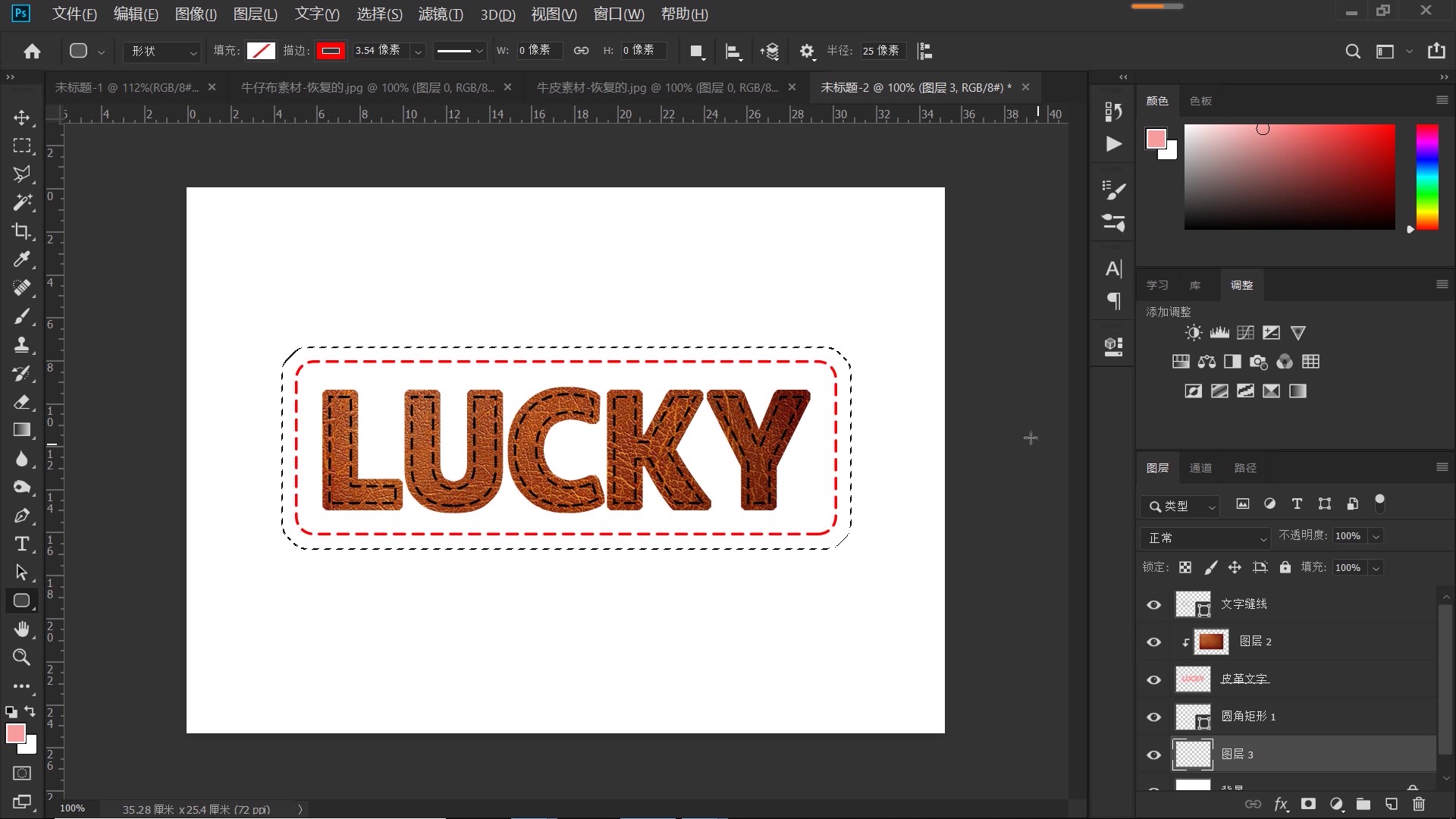Open the layer opacity dropdown arrow

(x=1376, y=536)
